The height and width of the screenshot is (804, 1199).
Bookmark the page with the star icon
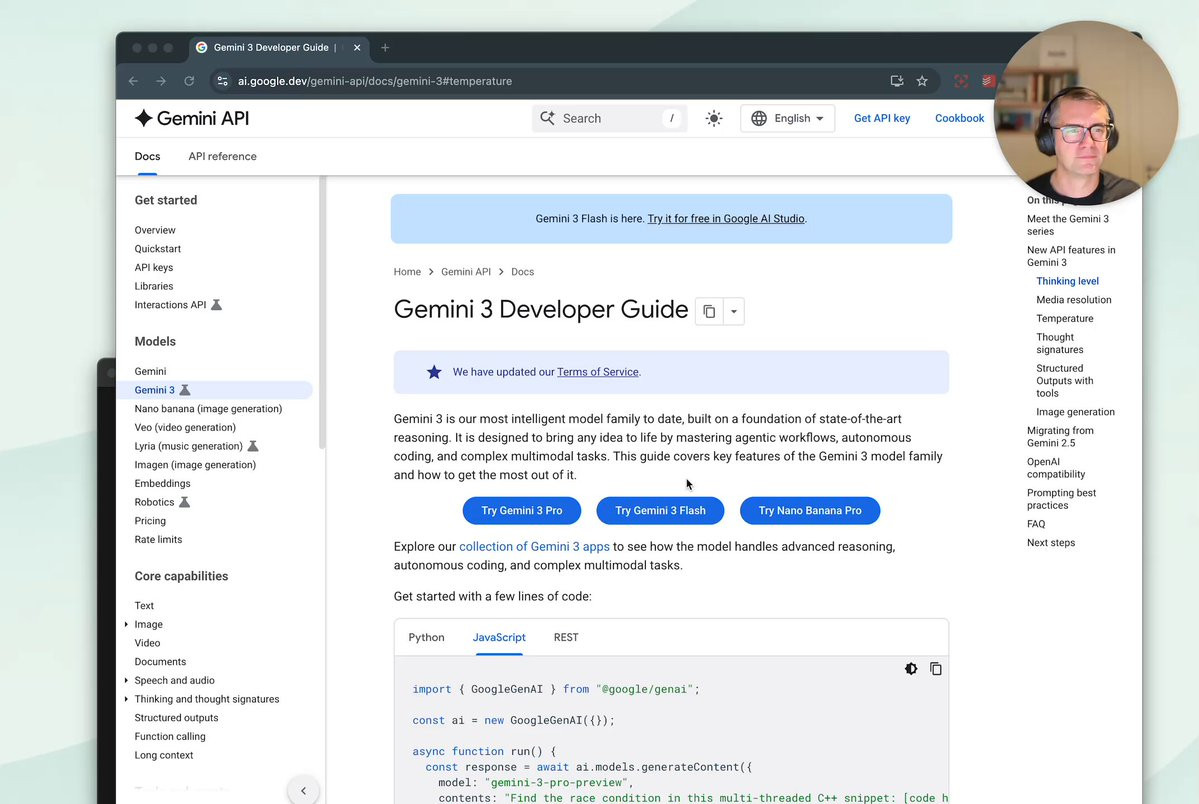[x=922, y=81]
